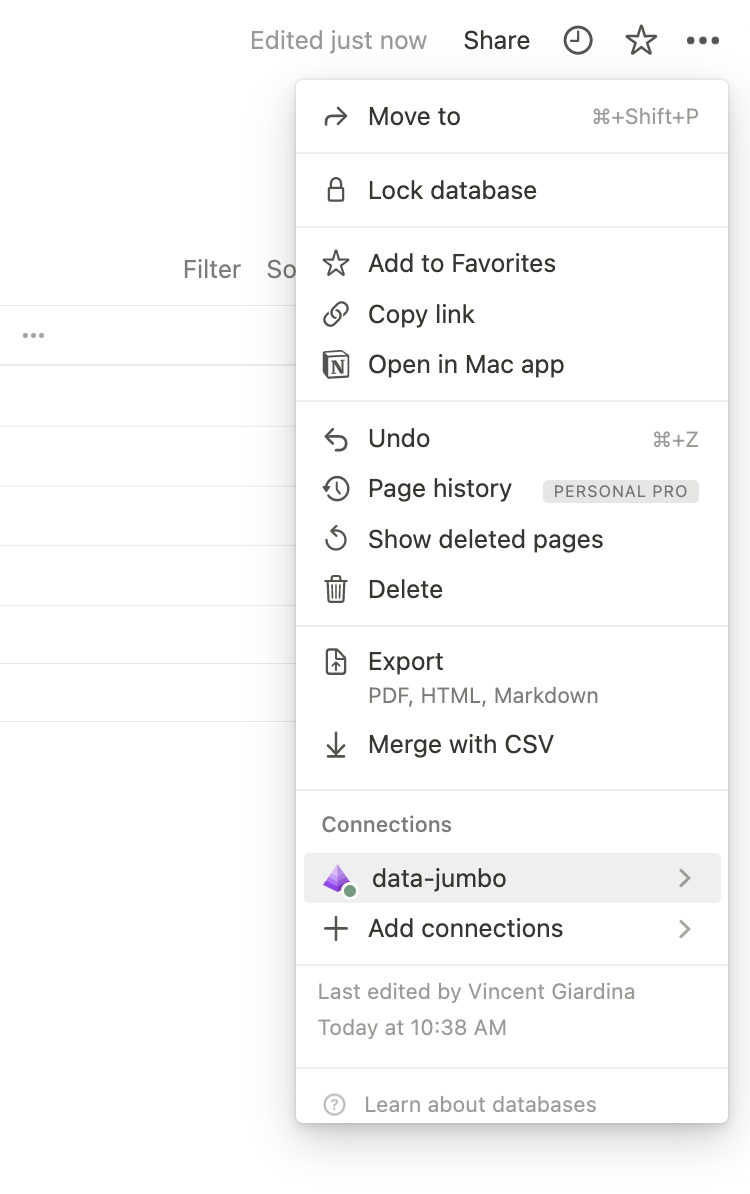Open Page history menu item
The image size is (750, 1194).
(x=440, y=489)
